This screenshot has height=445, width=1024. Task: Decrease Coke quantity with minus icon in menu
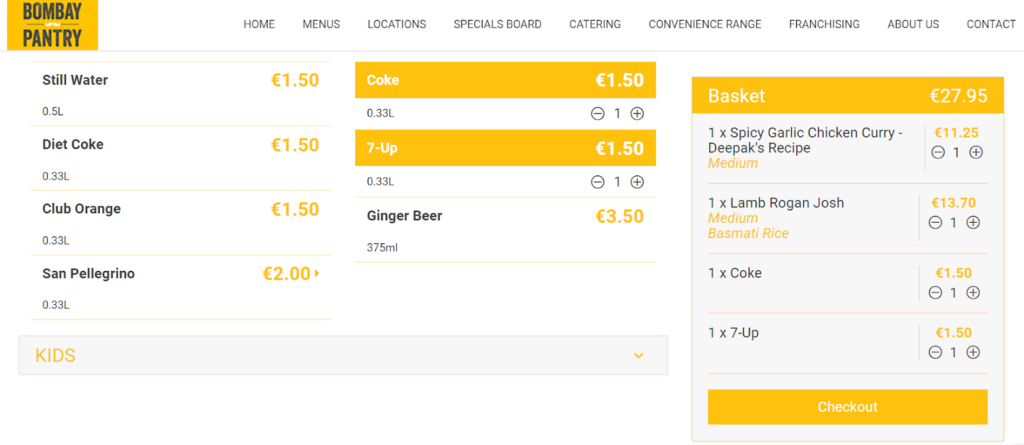598,113
